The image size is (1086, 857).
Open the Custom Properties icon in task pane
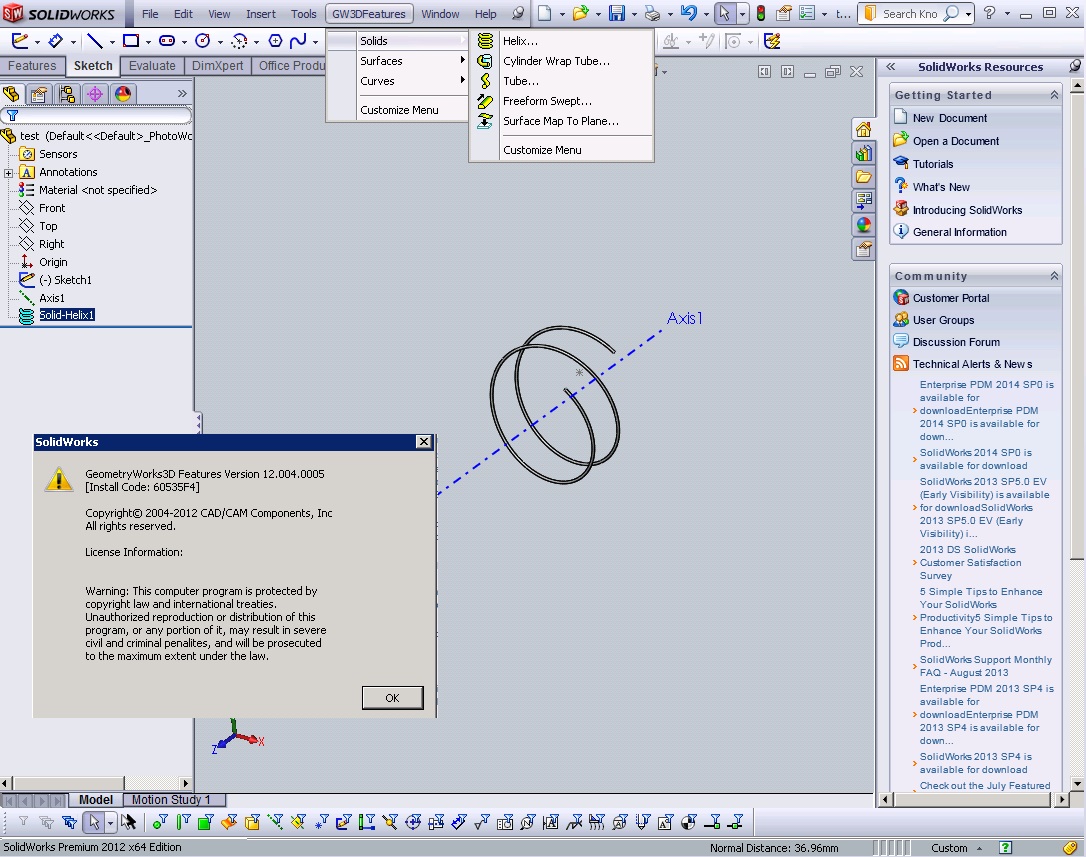tap(863, 249)
